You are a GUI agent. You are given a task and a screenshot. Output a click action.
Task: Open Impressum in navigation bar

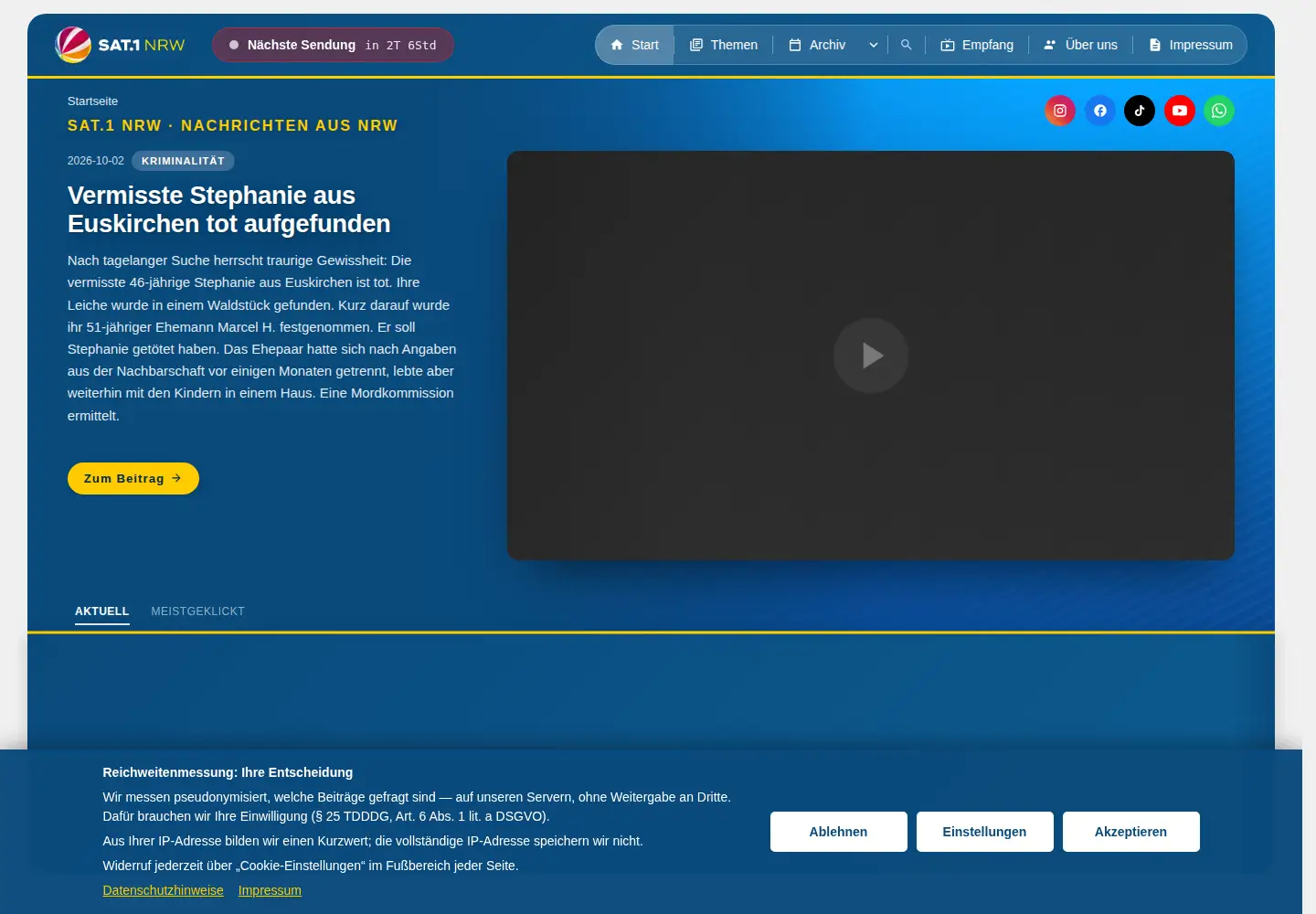coord(1191,45)
